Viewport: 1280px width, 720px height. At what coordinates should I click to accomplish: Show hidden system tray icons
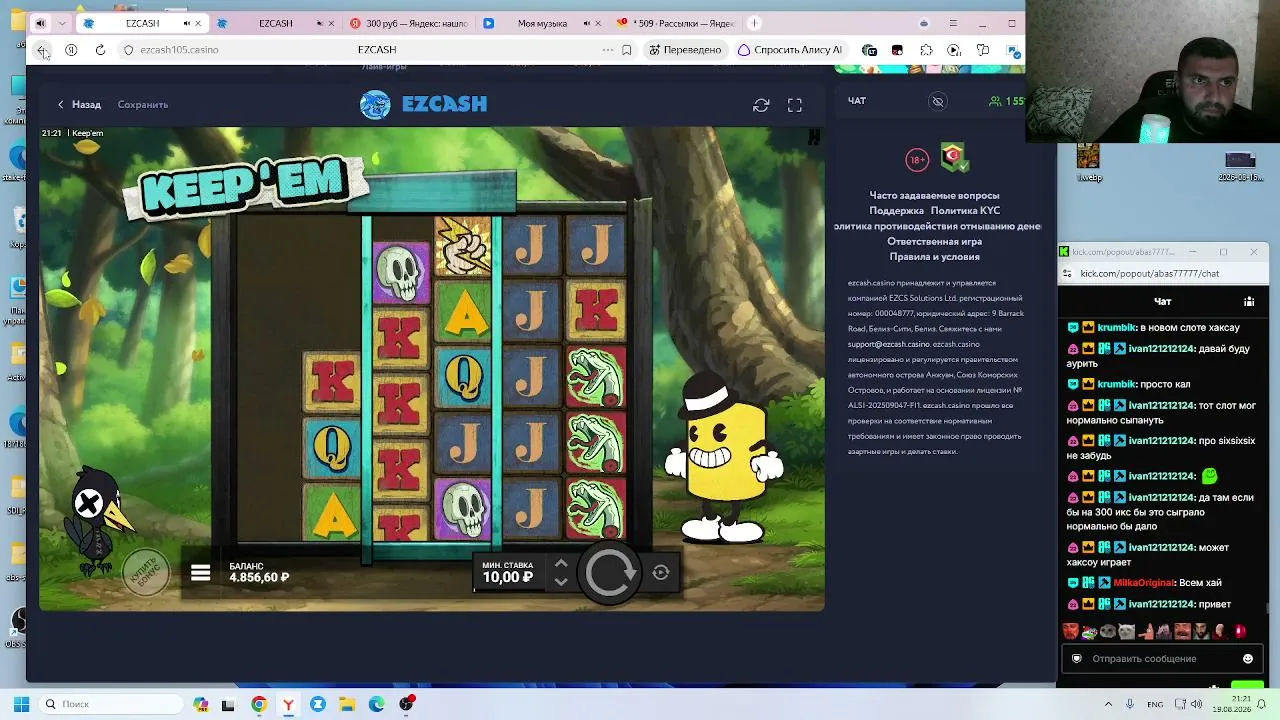point(1108,704)
